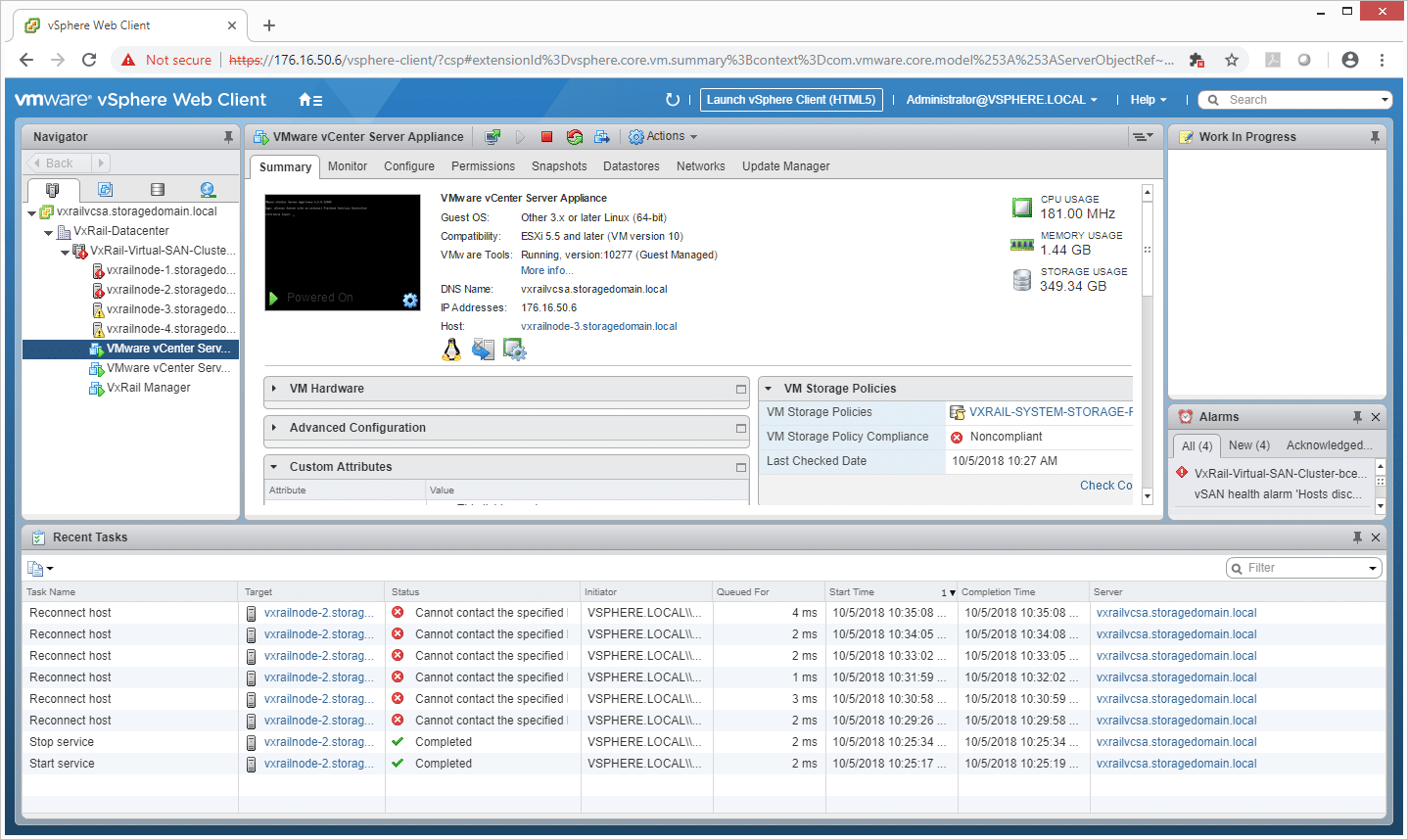Click the Check Compliance link
The image size is (1408, 840).
1105,486
